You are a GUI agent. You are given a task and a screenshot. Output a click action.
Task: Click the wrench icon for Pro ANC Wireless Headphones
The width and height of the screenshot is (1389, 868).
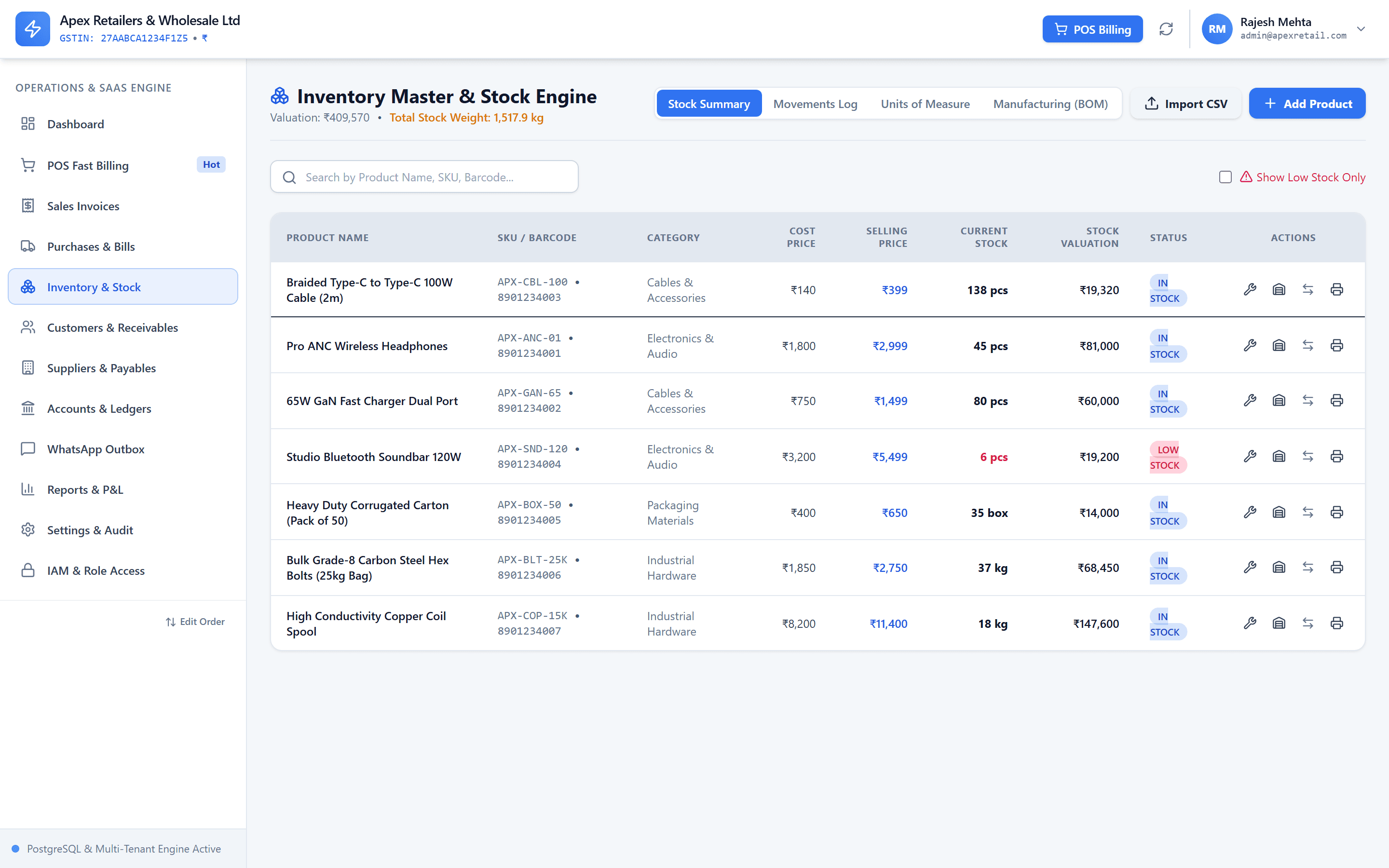pos(1250,345)
